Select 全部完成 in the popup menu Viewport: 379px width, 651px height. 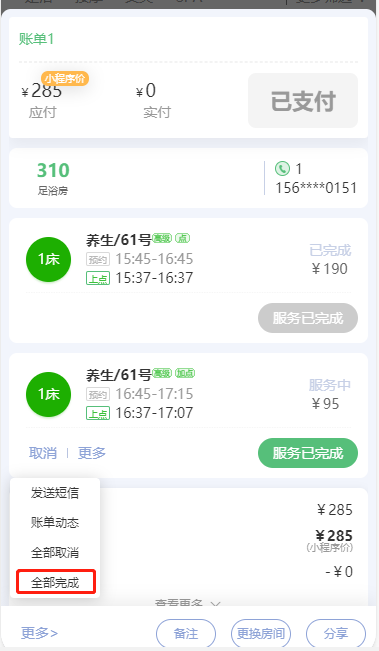tap(56, 582)
